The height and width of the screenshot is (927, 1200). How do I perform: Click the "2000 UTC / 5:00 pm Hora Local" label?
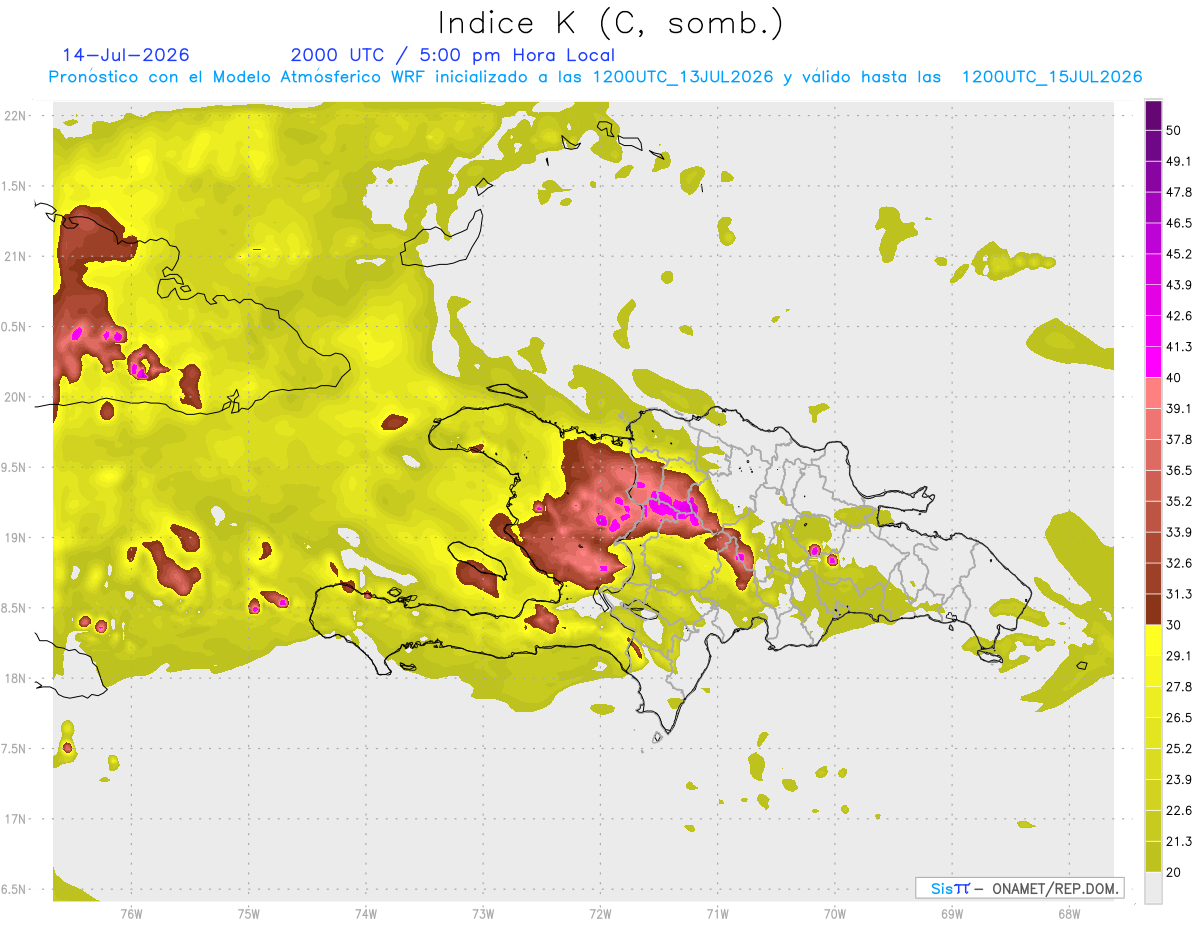pos(452,55)
